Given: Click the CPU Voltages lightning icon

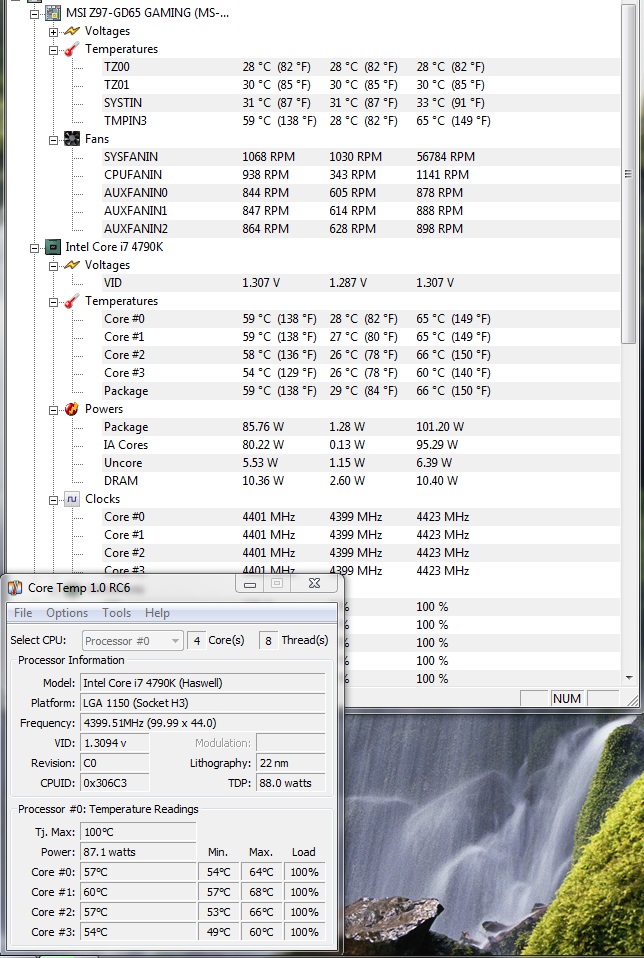Looking at the screenshot, I should (72, 265).
